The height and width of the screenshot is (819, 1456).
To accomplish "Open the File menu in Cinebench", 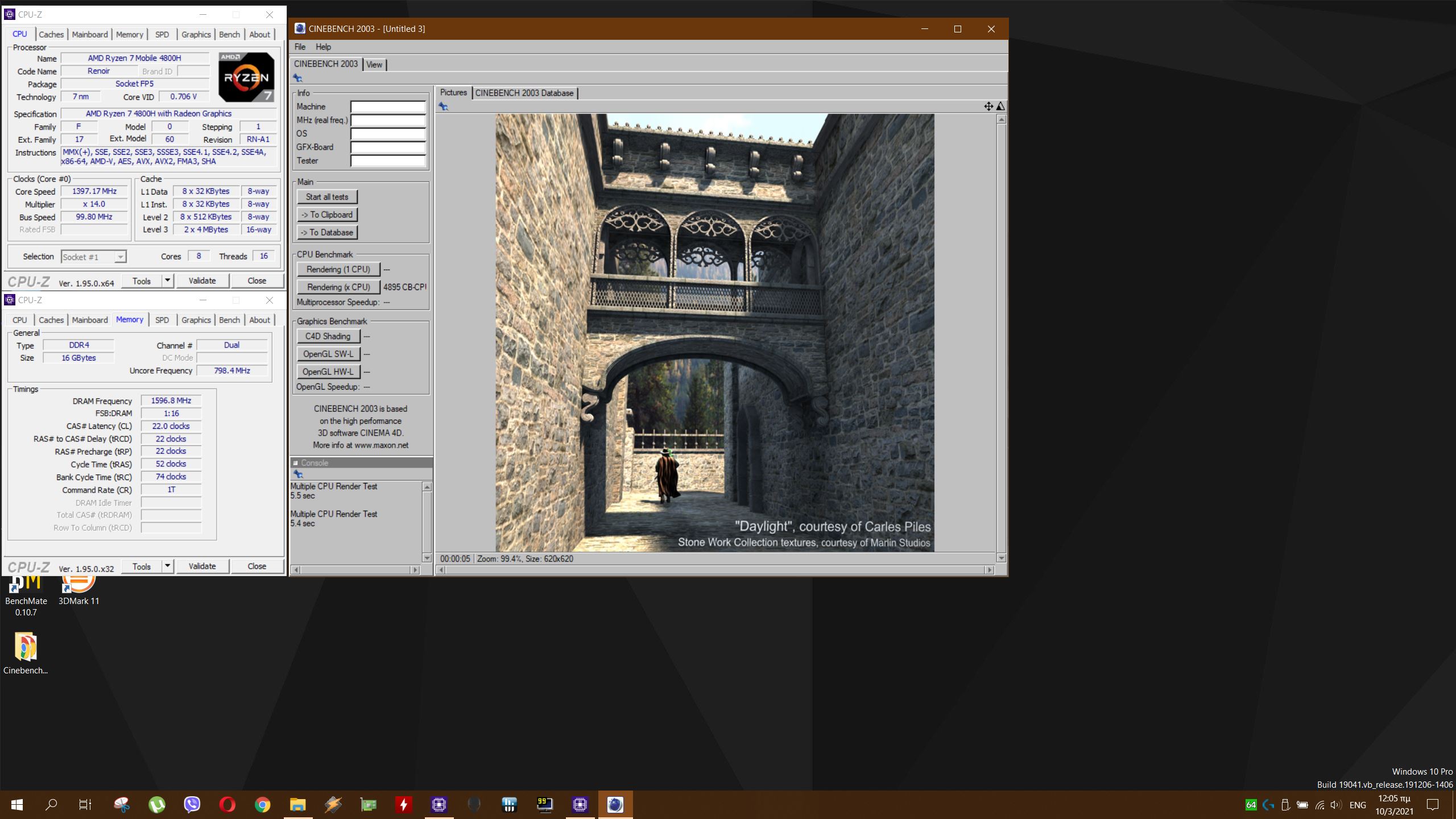I will coord(300,47).
